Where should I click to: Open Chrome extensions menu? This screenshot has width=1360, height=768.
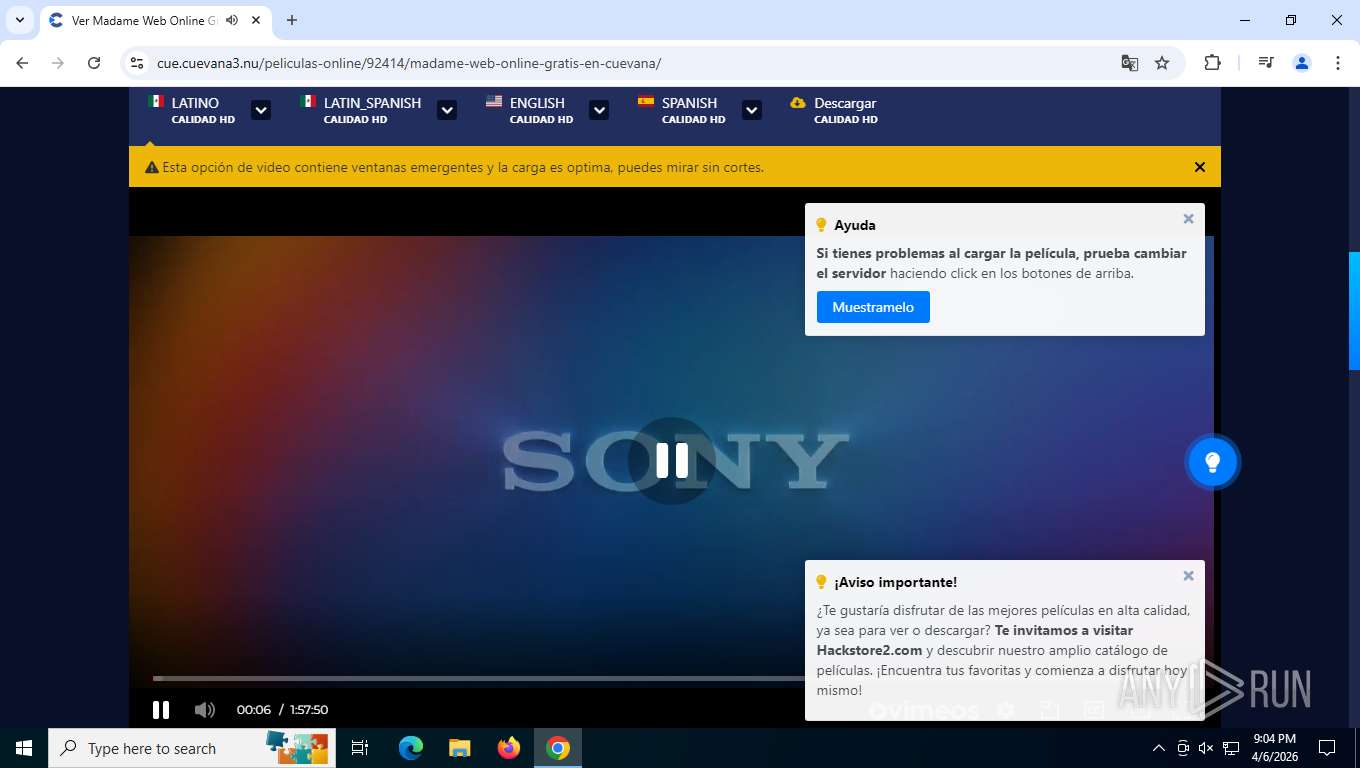pos(1212,63)
